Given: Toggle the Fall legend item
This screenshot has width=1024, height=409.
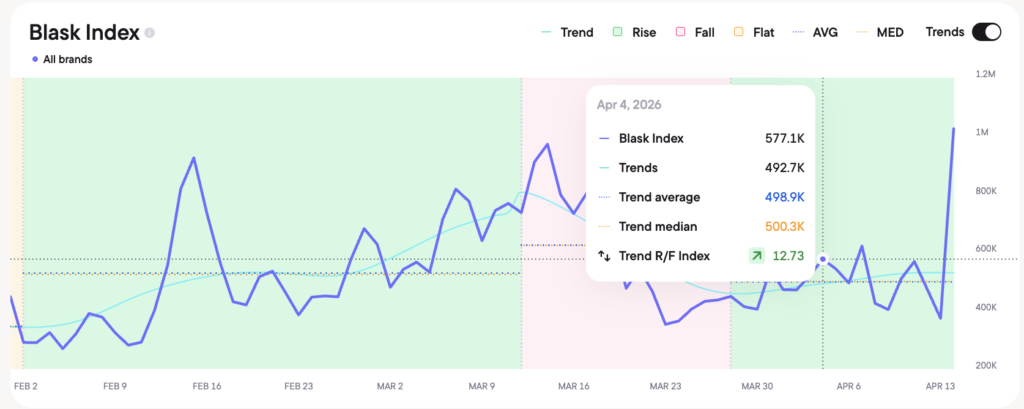Looking at the screenshot, I should click(x=696, y=32).
